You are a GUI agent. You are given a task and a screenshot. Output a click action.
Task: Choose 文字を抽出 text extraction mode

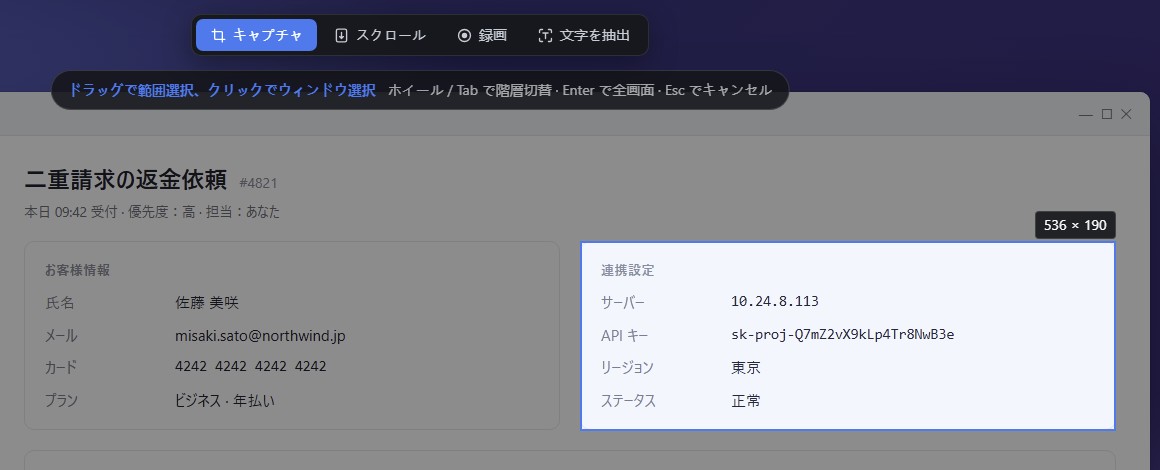point(584,35)
